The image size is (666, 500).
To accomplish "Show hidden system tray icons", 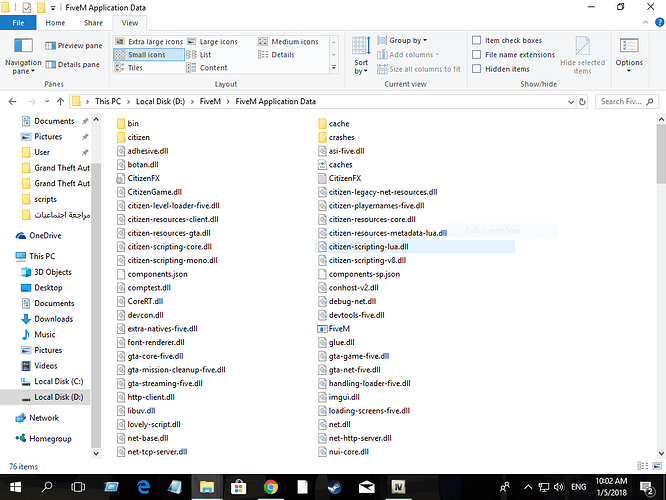I will pyautogui.click(x=528, y=487).
